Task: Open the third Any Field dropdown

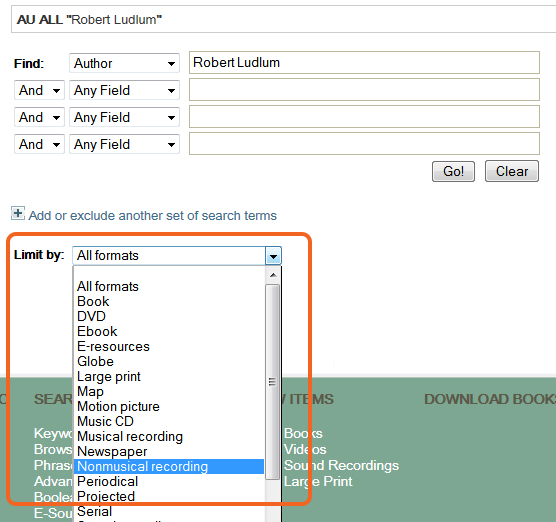Action: point(124,144)
